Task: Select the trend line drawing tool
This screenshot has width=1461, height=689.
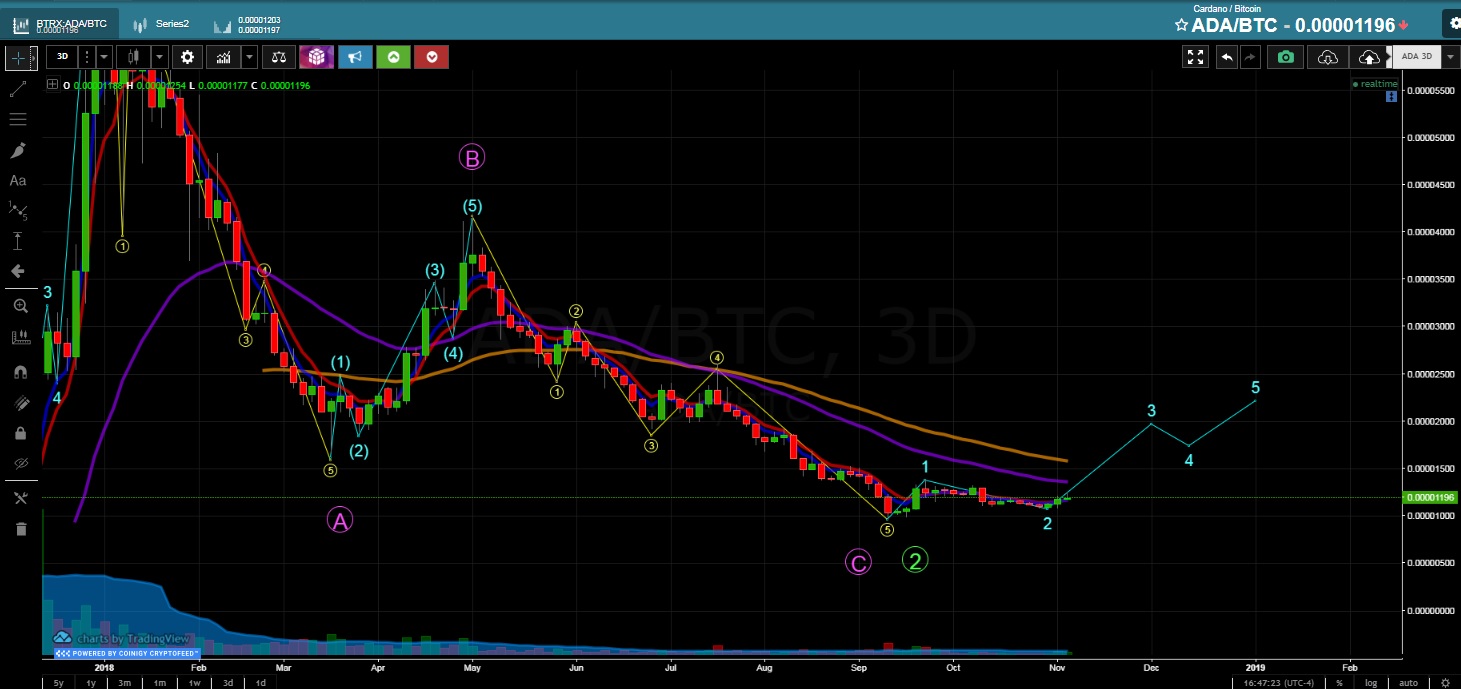Action: click(18, 89)
